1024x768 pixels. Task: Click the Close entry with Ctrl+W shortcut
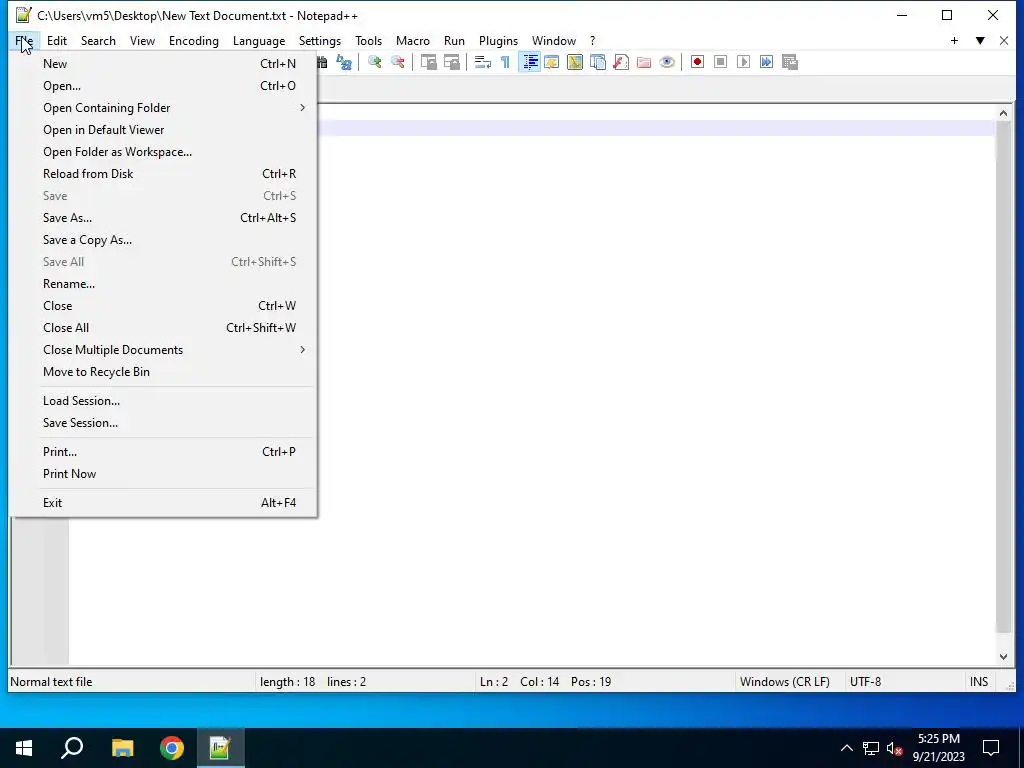(163, 306)
